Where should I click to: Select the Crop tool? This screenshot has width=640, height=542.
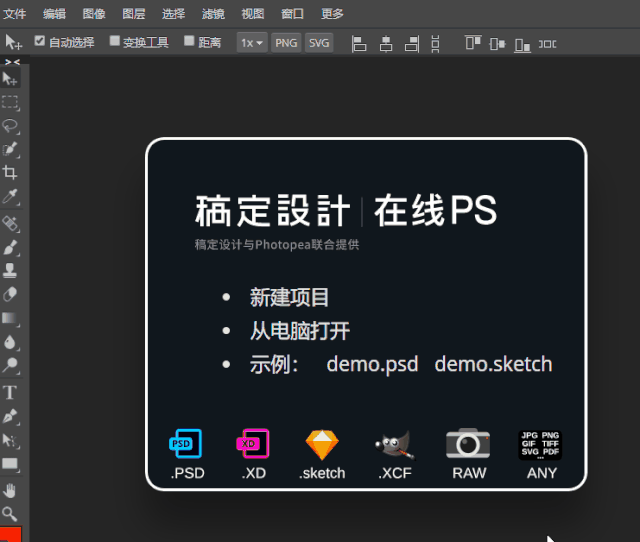(11, 173)
